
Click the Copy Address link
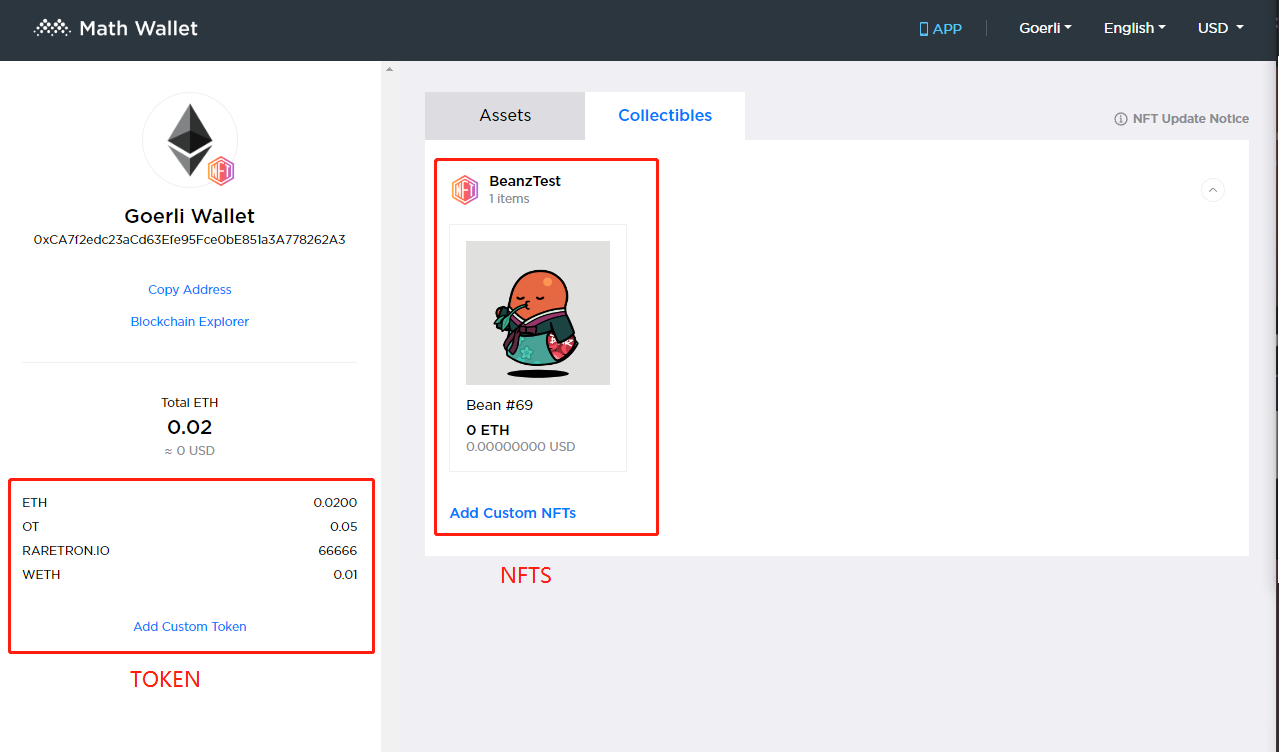pyautogui.click(x=190, y=290)
